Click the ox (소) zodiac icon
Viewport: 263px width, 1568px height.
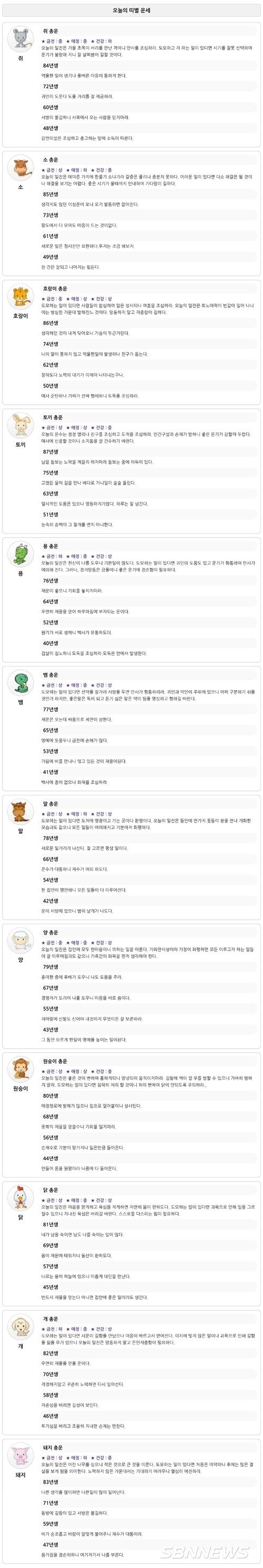tap(21, 168)
